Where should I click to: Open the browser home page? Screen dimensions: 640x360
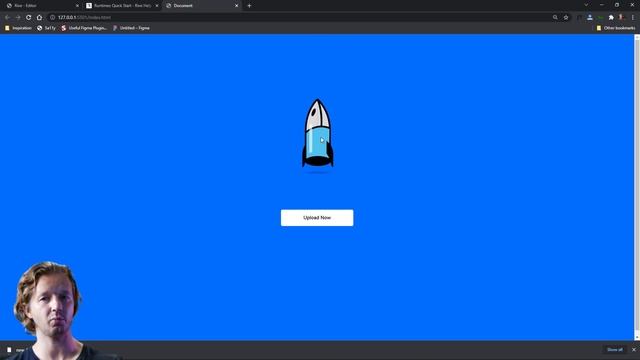coord(39,18)
